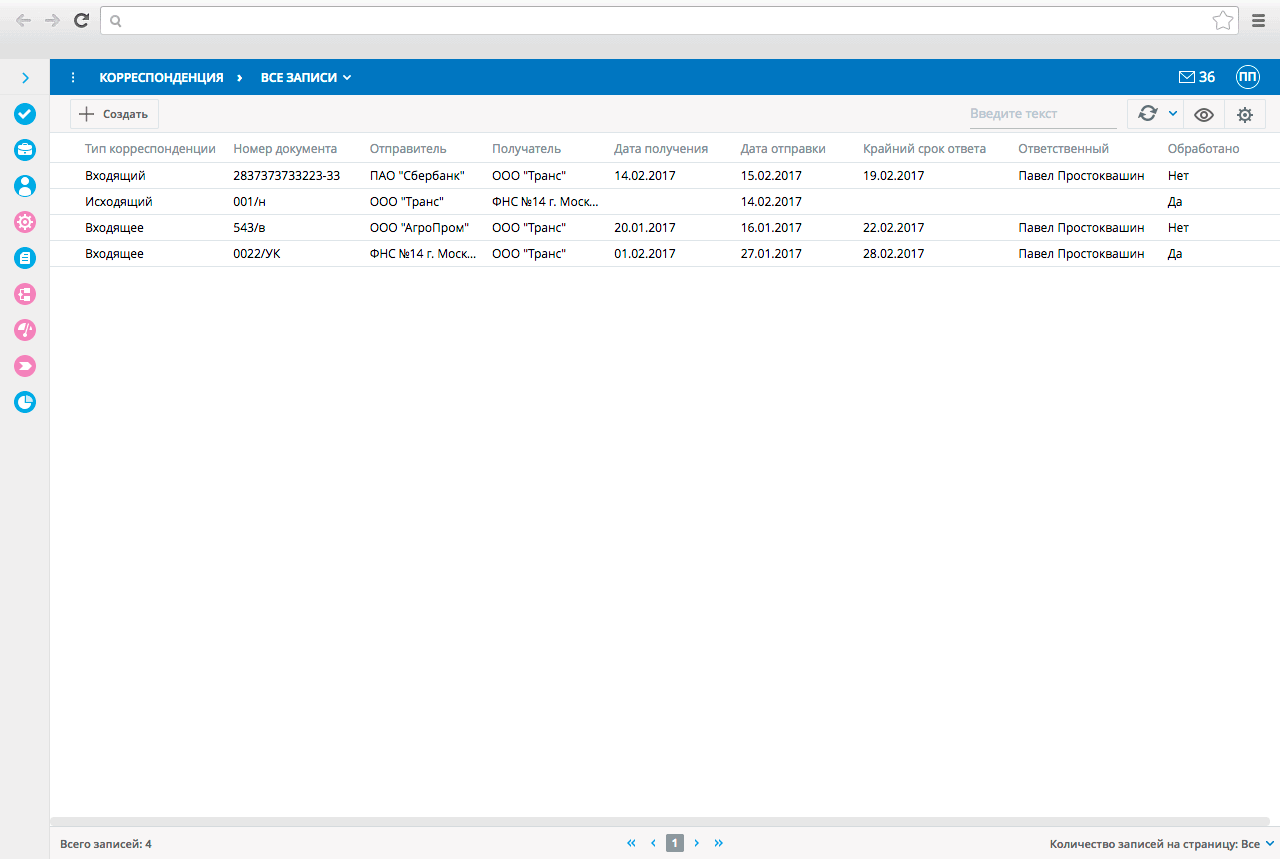Open the pink arrow tag icon in sidebar

25,366
